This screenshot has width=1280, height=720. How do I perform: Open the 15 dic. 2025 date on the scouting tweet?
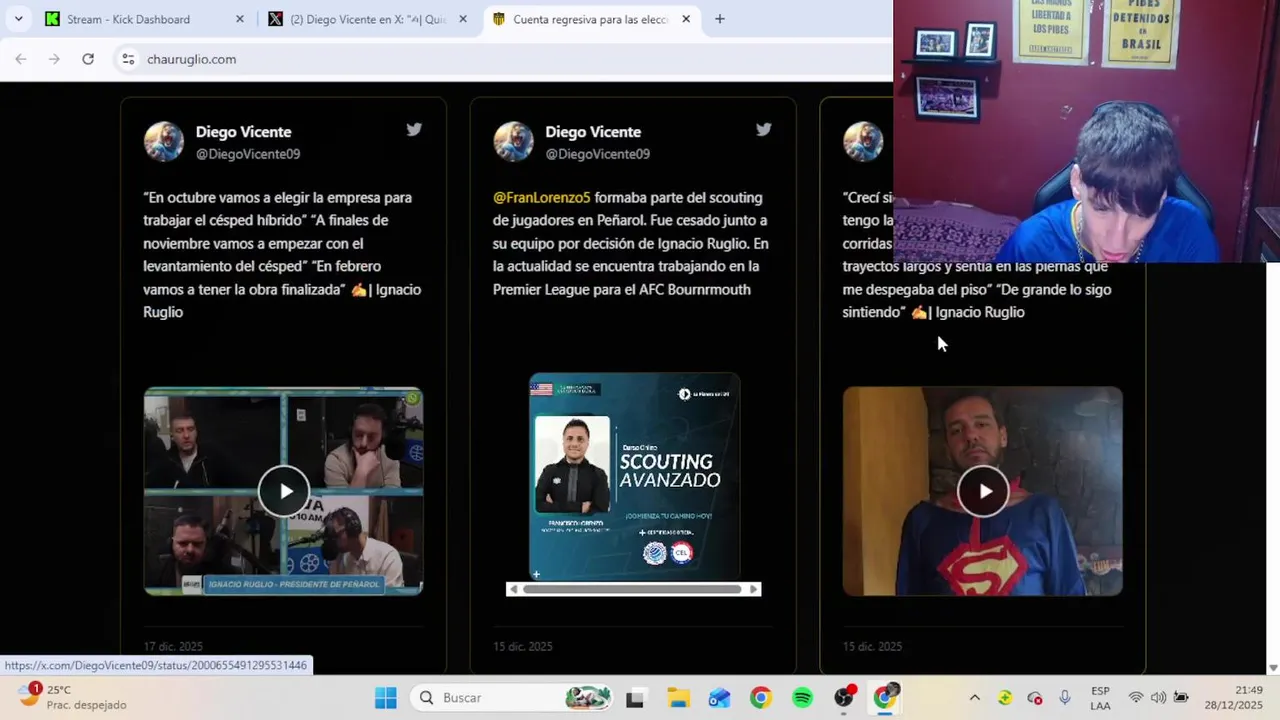(x=522, y=647)
